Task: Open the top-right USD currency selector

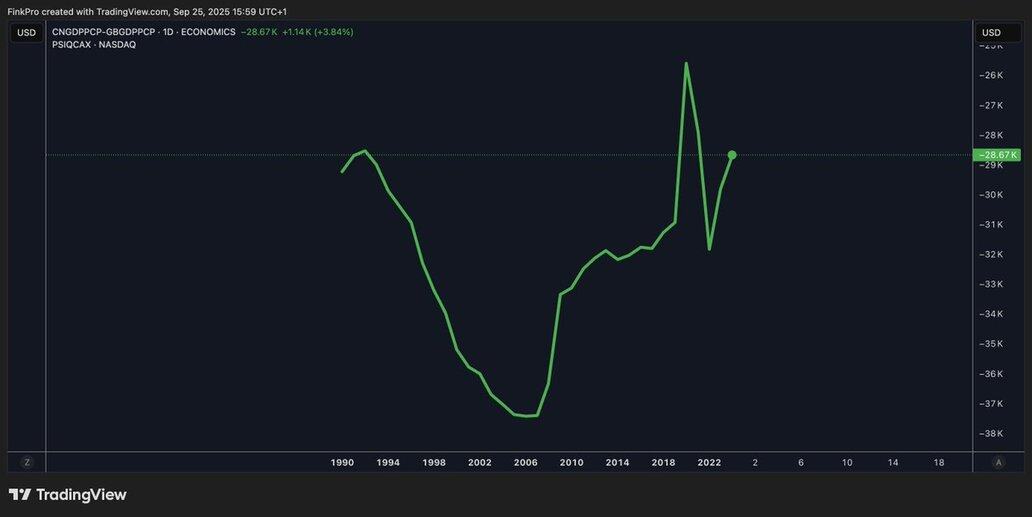Action: pos(991,33)
